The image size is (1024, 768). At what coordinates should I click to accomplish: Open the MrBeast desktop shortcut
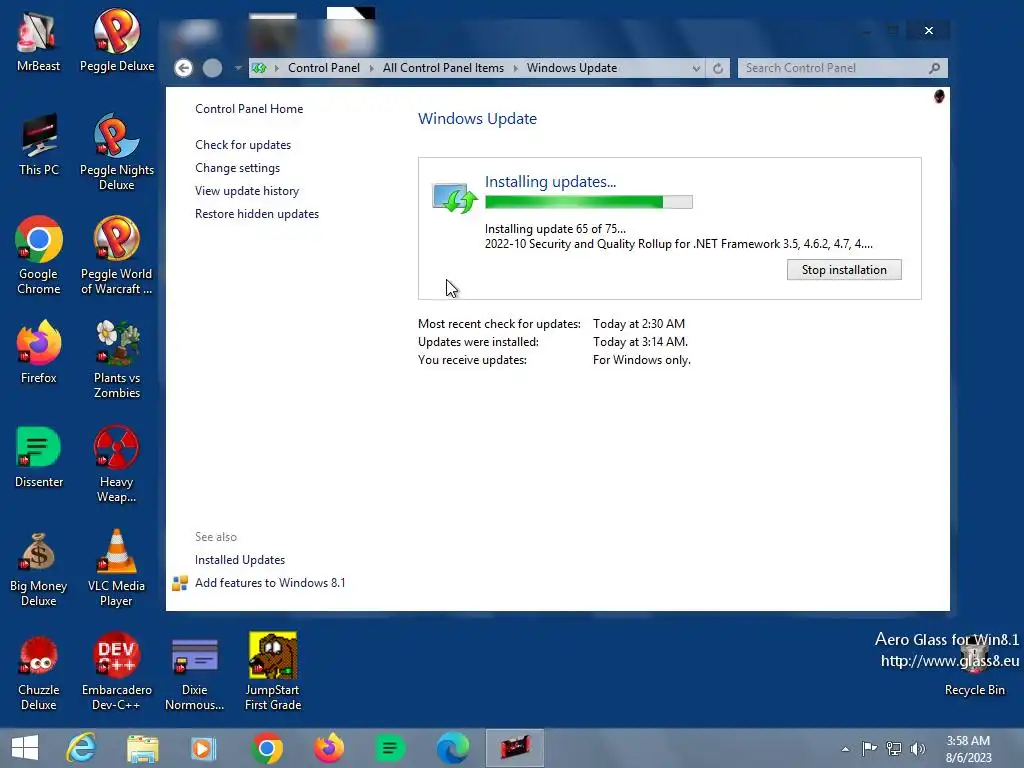pyautogui.click(x=39, y=40)
